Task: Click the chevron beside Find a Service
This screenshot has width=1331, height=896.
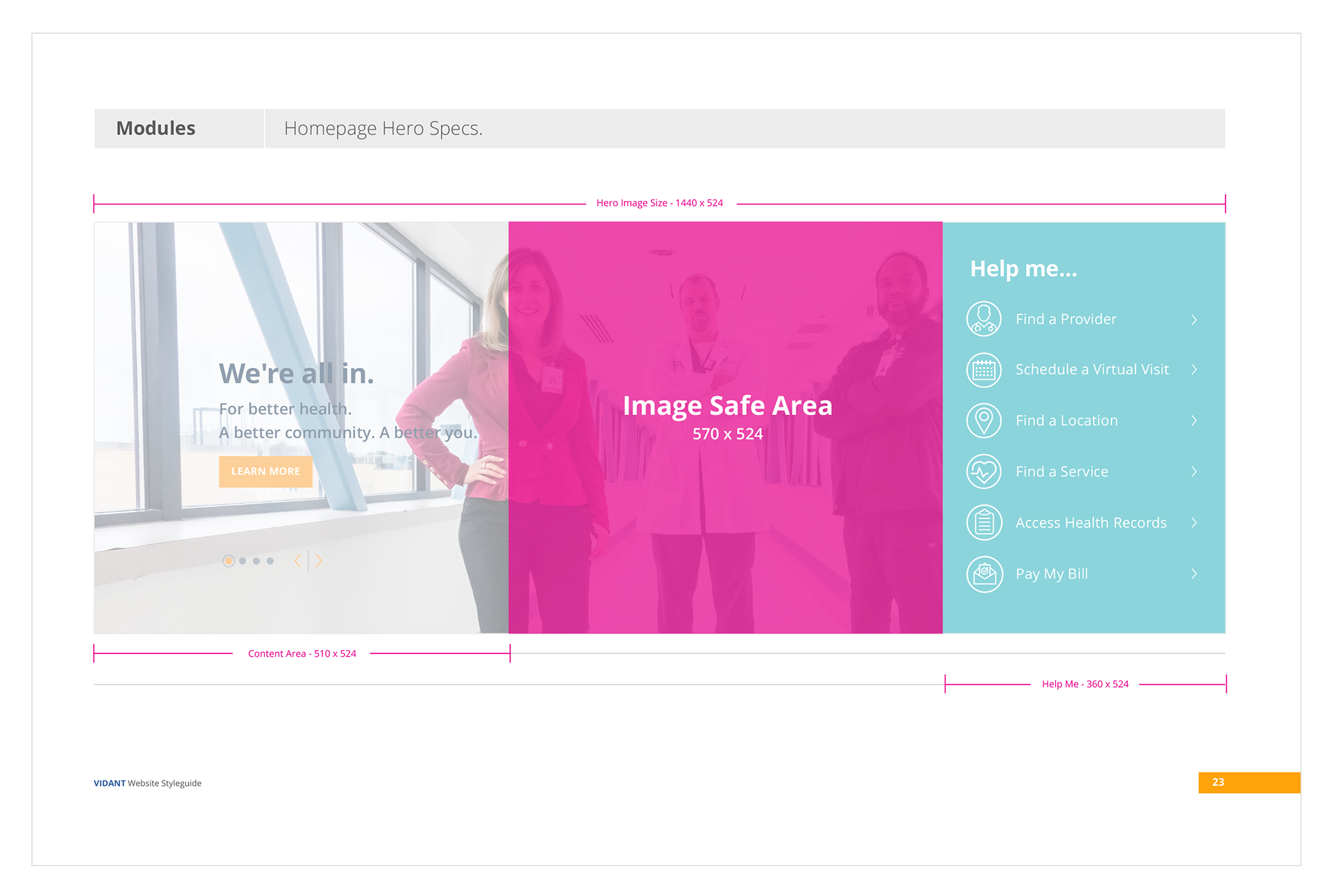Action: point(1194,472)
